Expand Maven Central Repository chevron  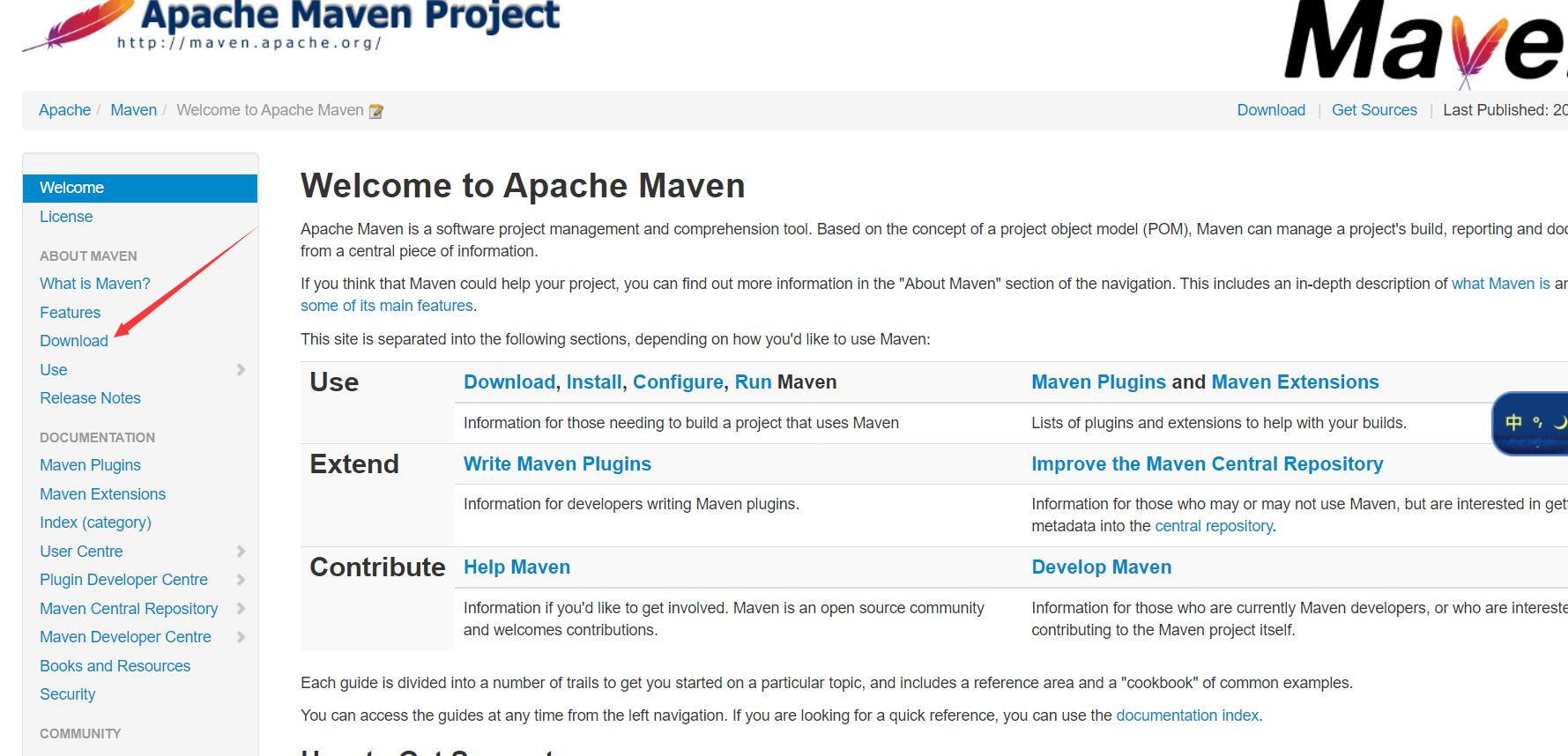(x=241, y=609)
